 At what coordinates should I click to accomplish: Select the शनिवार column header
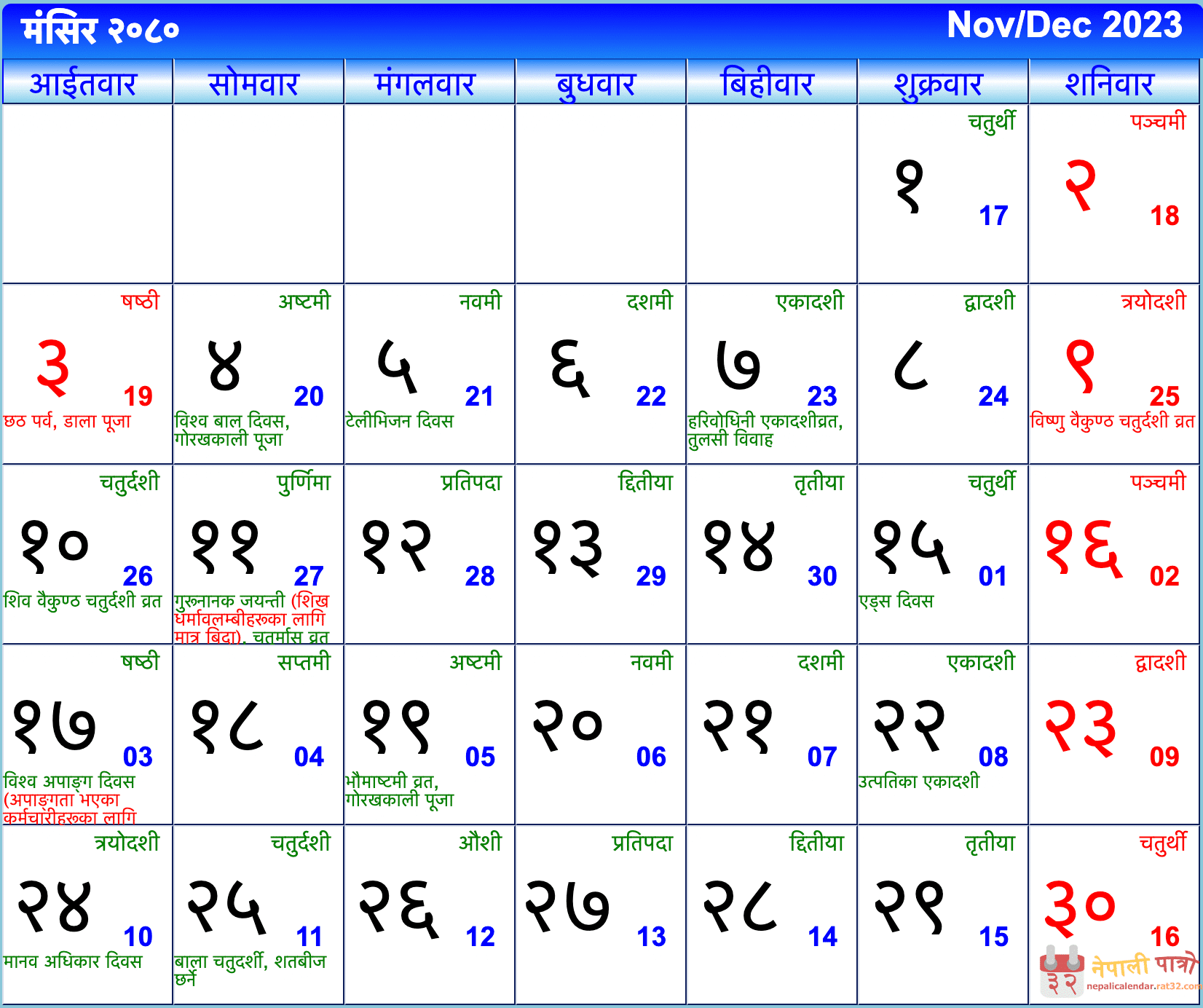tap(1114, 82)
